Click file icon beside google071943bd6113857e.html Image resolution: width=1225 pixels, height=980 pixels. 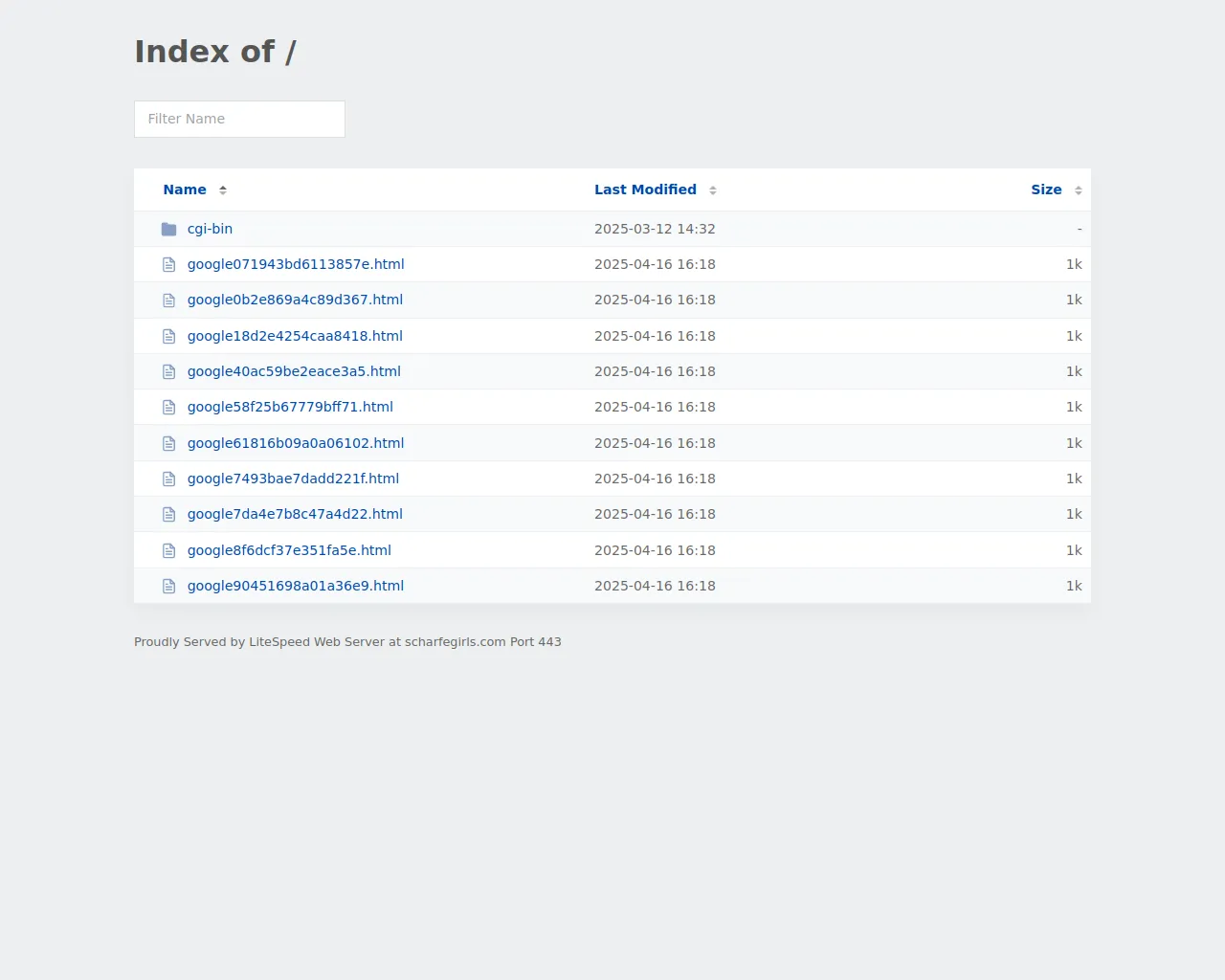tap(169, 265)
